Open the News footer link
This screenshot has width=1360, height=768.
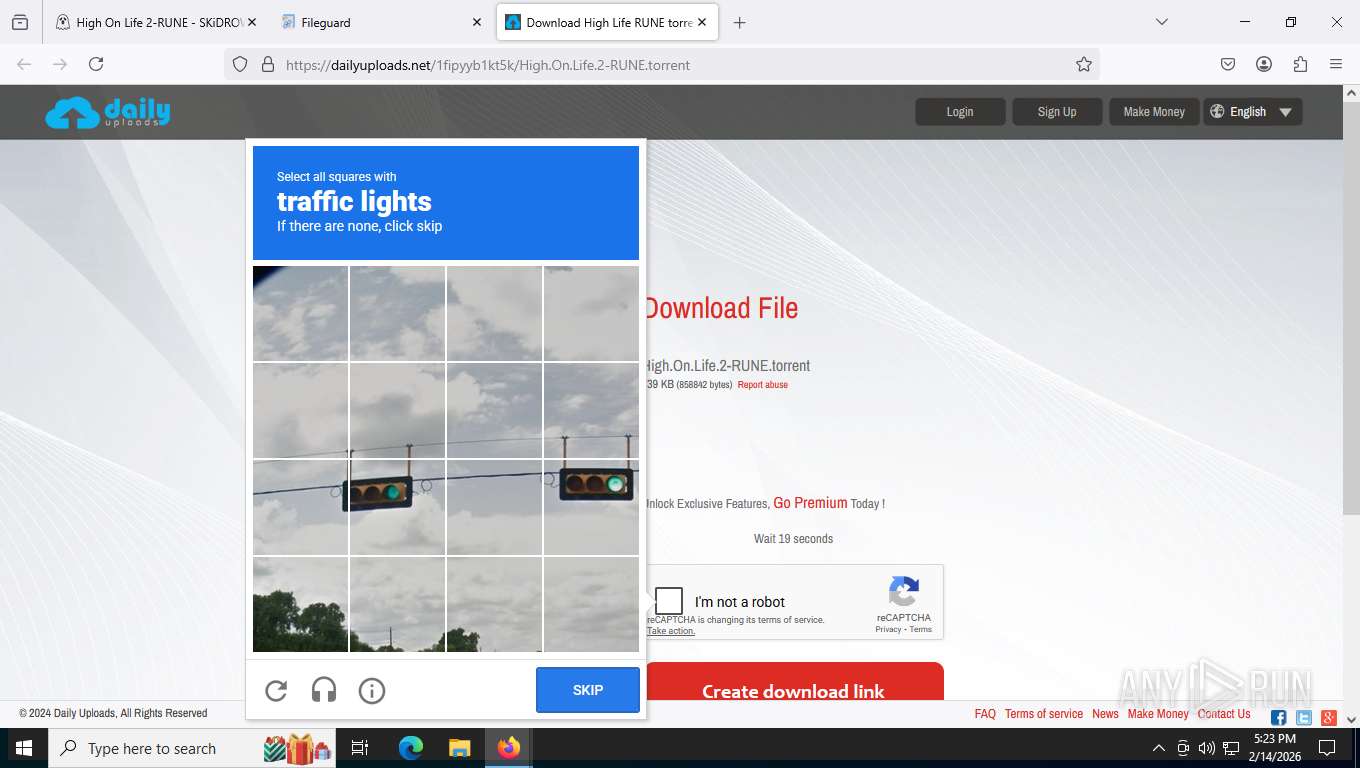(x=1105, y=714)
